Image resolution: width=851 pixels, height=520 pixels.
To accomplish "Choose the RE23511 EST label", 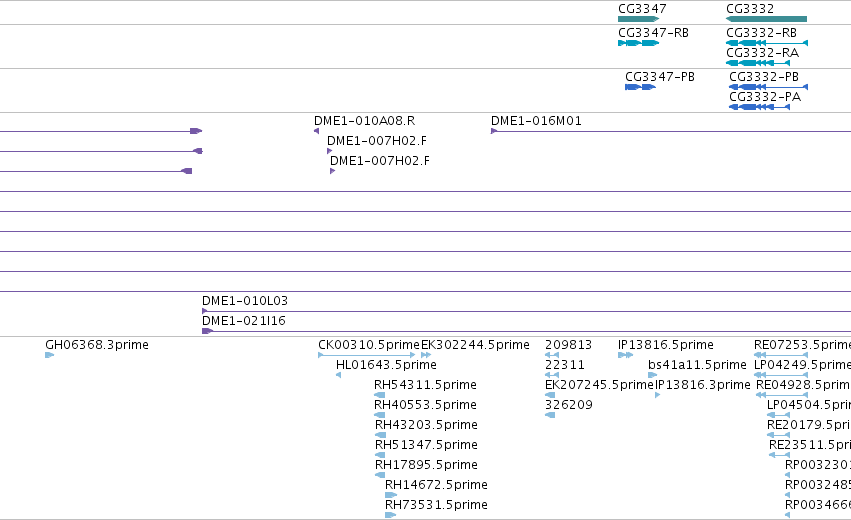I will 810,445.
